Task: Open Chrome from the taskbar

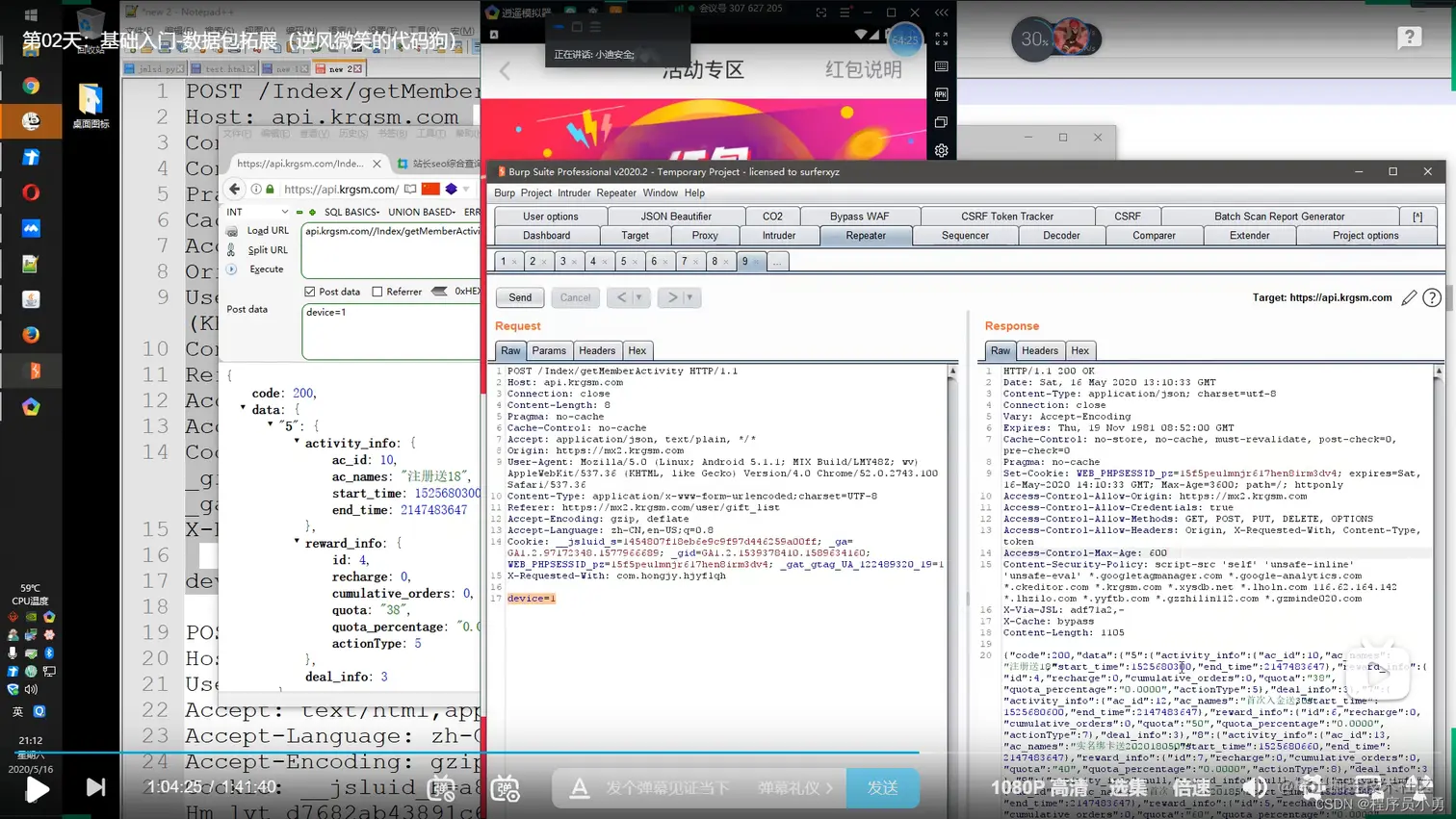Action: [31, 86]
